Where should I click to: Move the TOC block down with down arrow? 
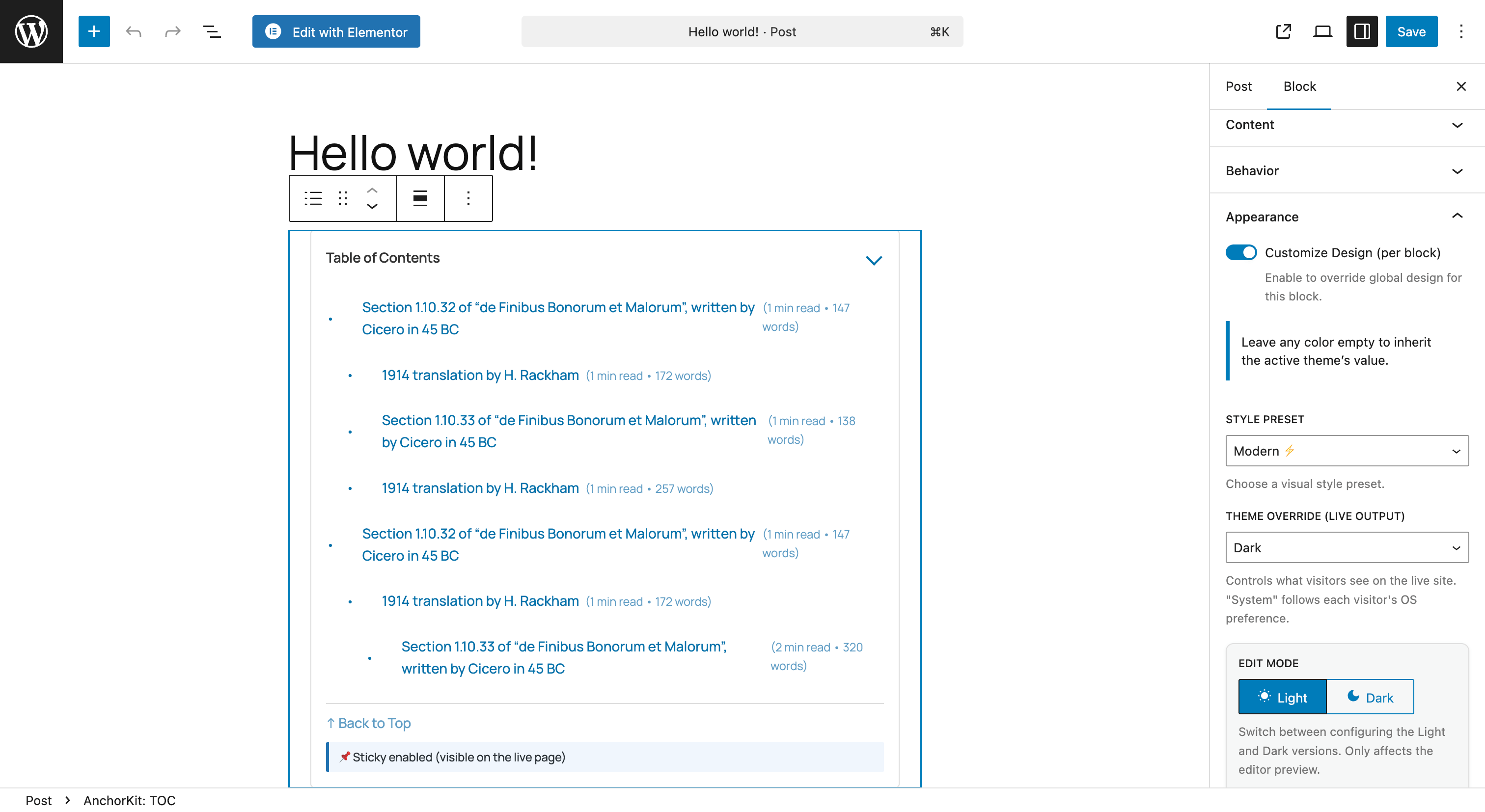tap(372, 206)
